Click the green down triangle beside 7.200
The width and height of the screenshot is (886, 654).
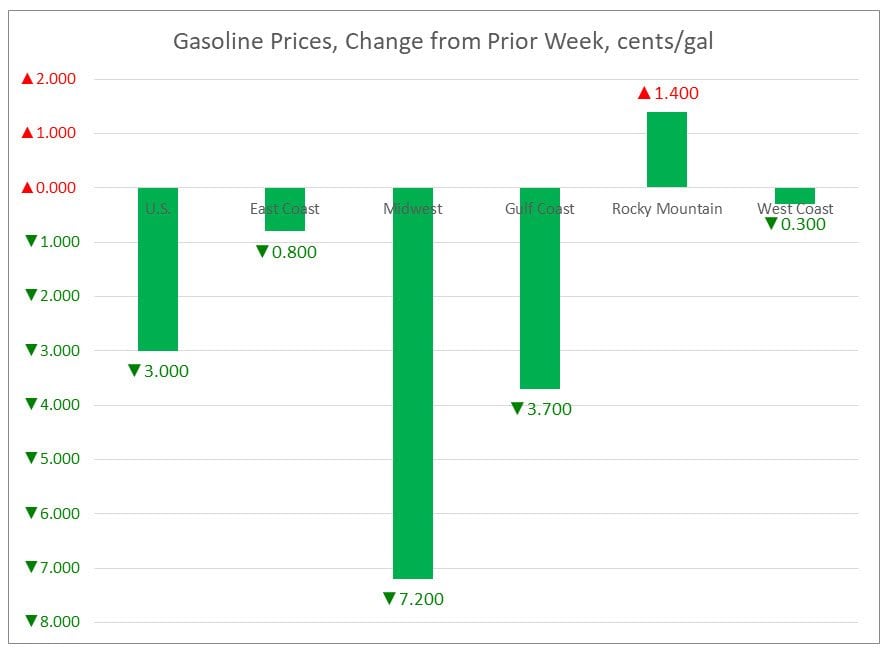390,599
